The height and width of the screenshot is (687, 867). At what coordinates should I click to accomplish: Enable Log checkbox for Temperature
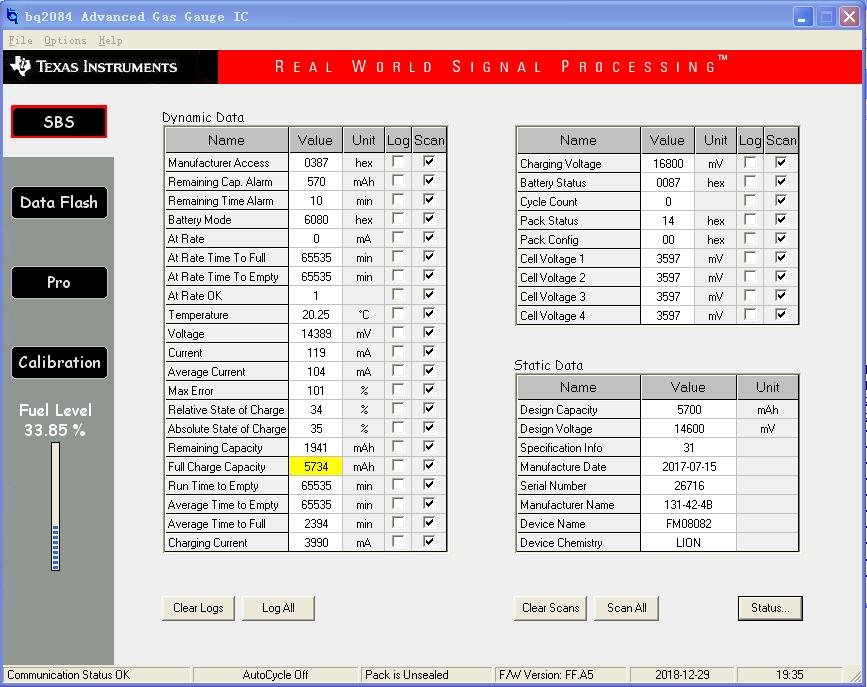tap(398, 314)
